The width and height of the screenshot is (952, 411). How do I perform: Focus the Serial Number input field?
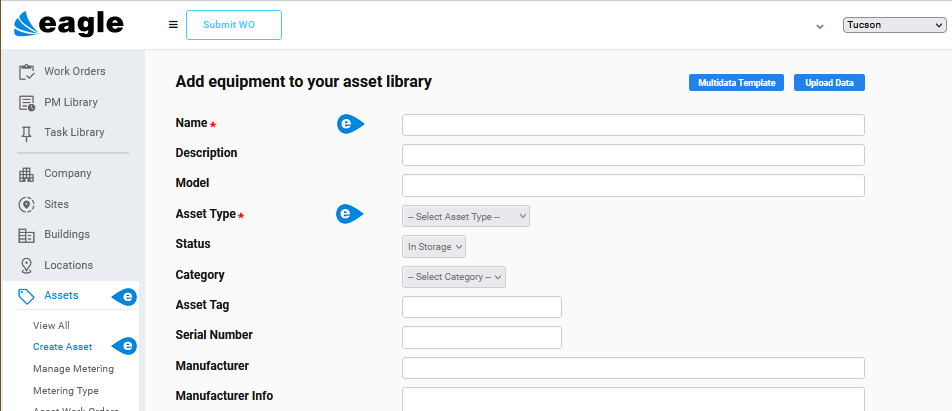482,338
